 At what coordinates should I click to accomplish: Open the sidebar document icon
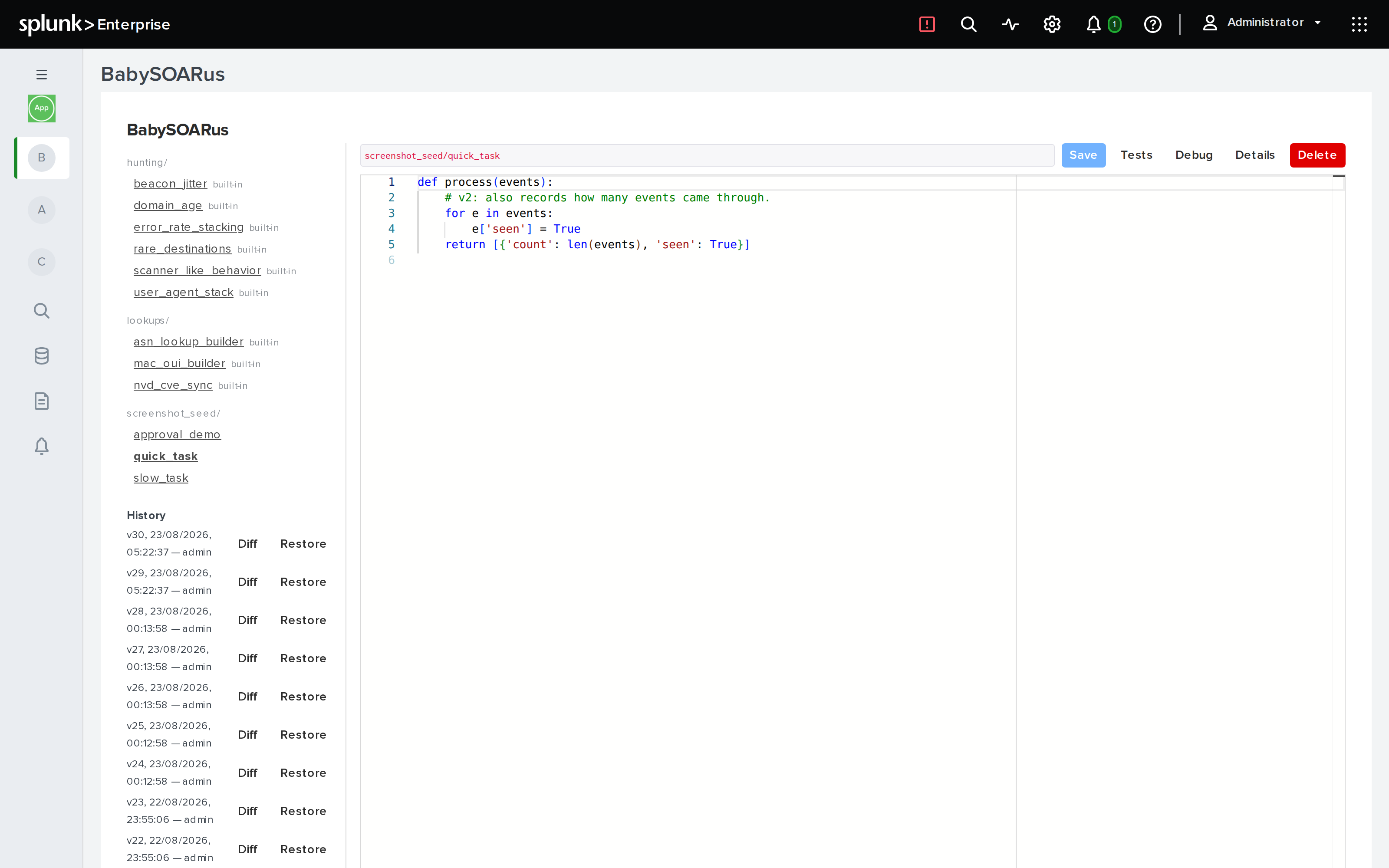(41, 401)
